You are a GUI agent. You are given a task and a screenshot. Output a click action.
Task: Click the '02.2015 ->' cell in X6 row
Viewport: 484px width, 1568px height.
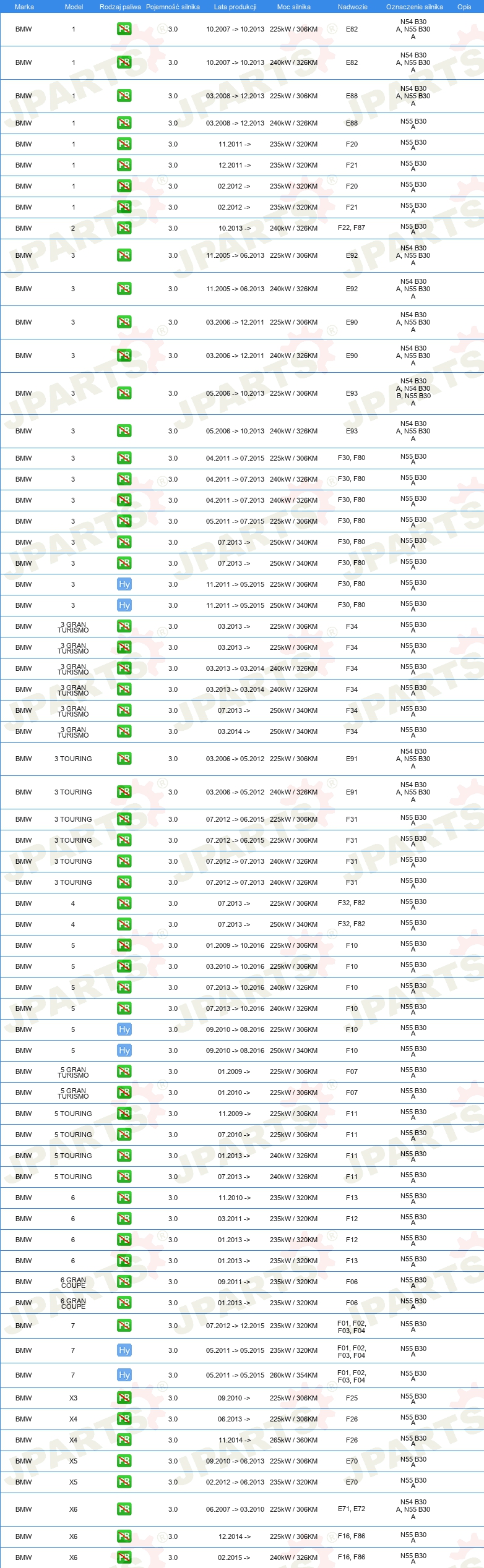click(x=234, y=1557)
